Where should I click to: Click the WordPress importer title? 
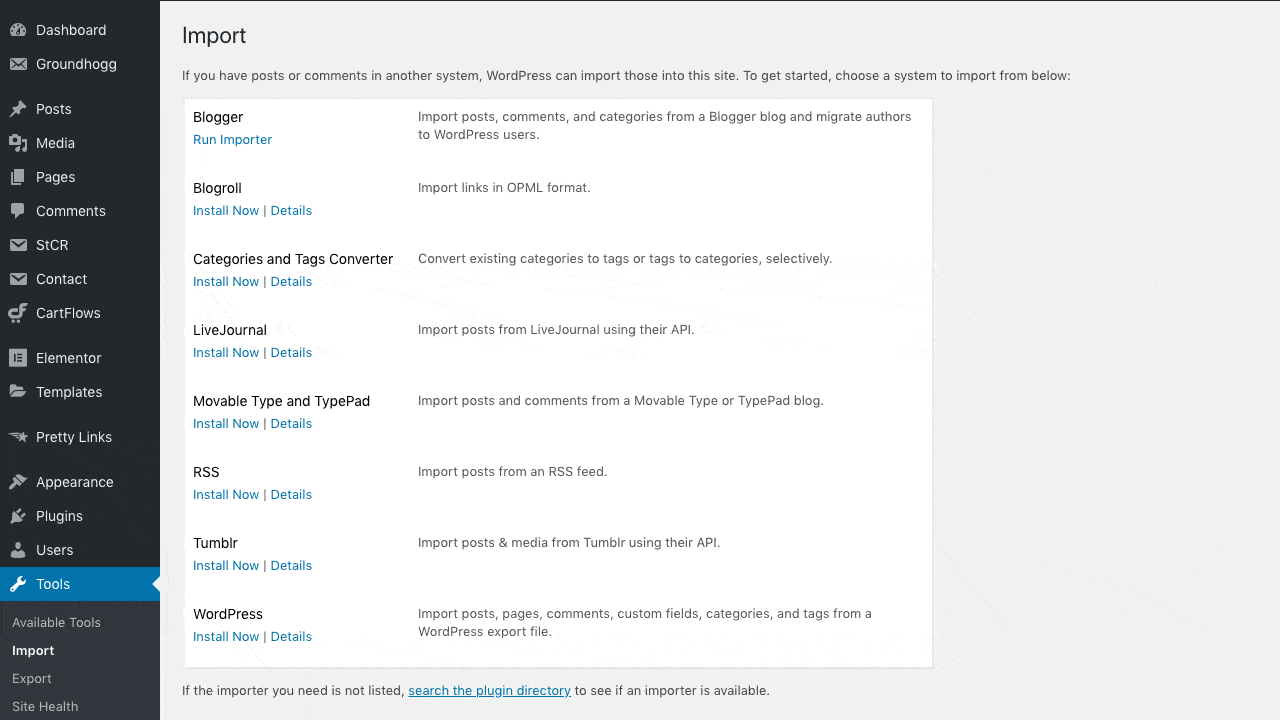[x=228, y=614]
